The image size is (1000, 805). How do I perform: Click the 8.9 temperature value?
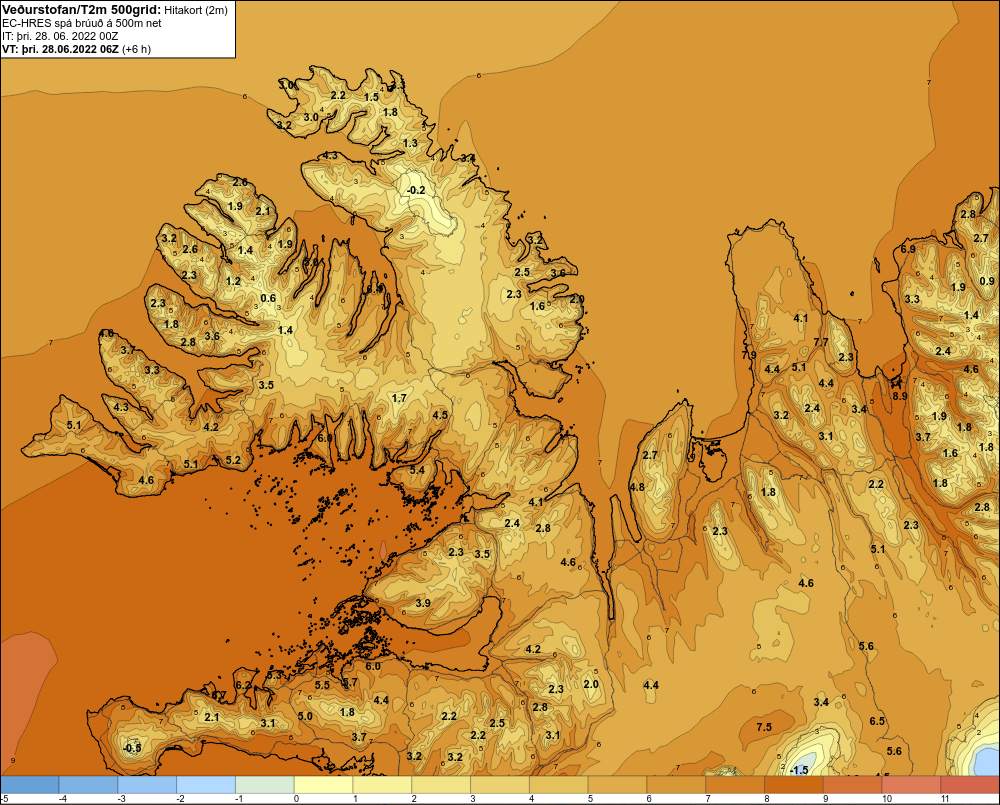(x=899, y=395)
